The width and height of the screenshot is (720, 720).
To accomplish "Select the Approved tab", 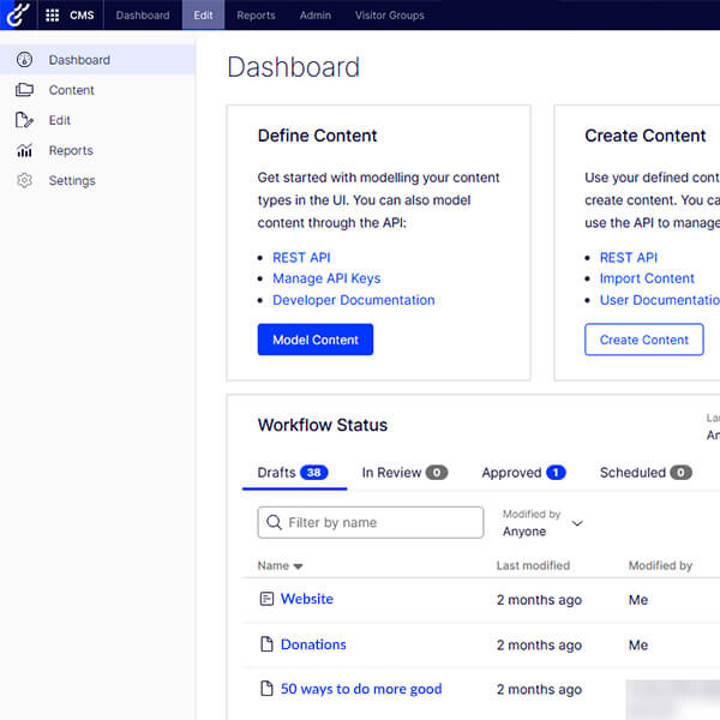I will [x=523, y=473].
